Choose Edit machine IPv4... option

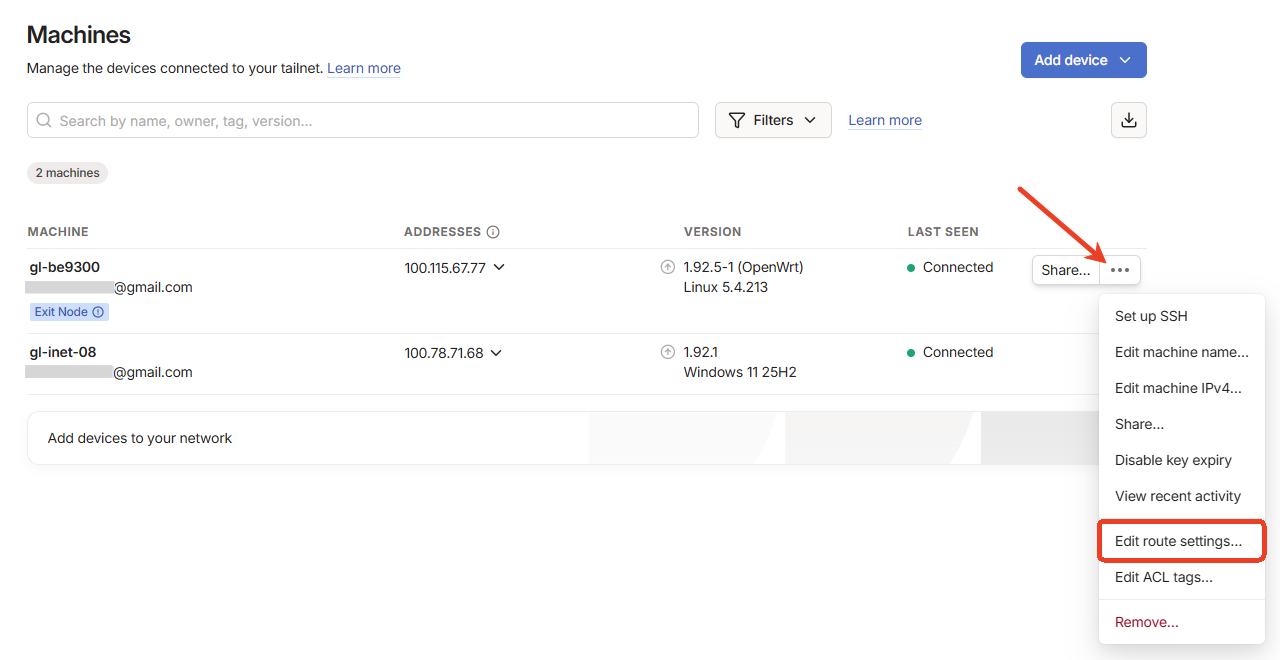(1182, 388)
